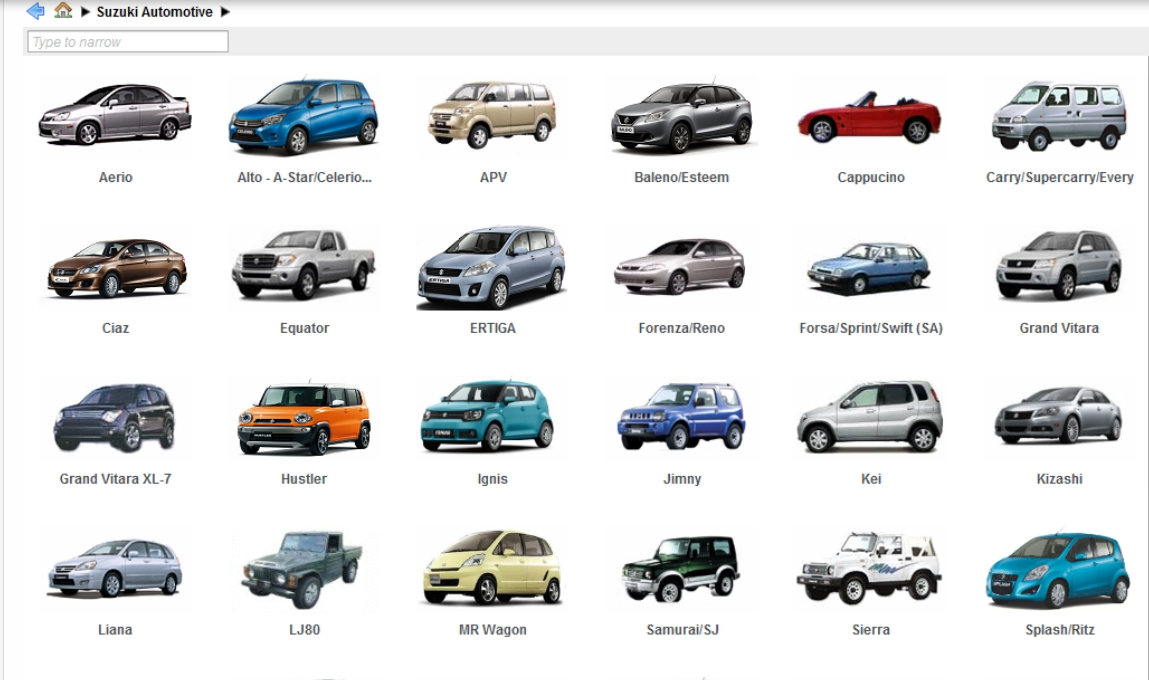Click the 'Grand Vitara XL-7' label
This screenshot has width=1149, height=680.
pyautogui.click(x=115, y=479)
